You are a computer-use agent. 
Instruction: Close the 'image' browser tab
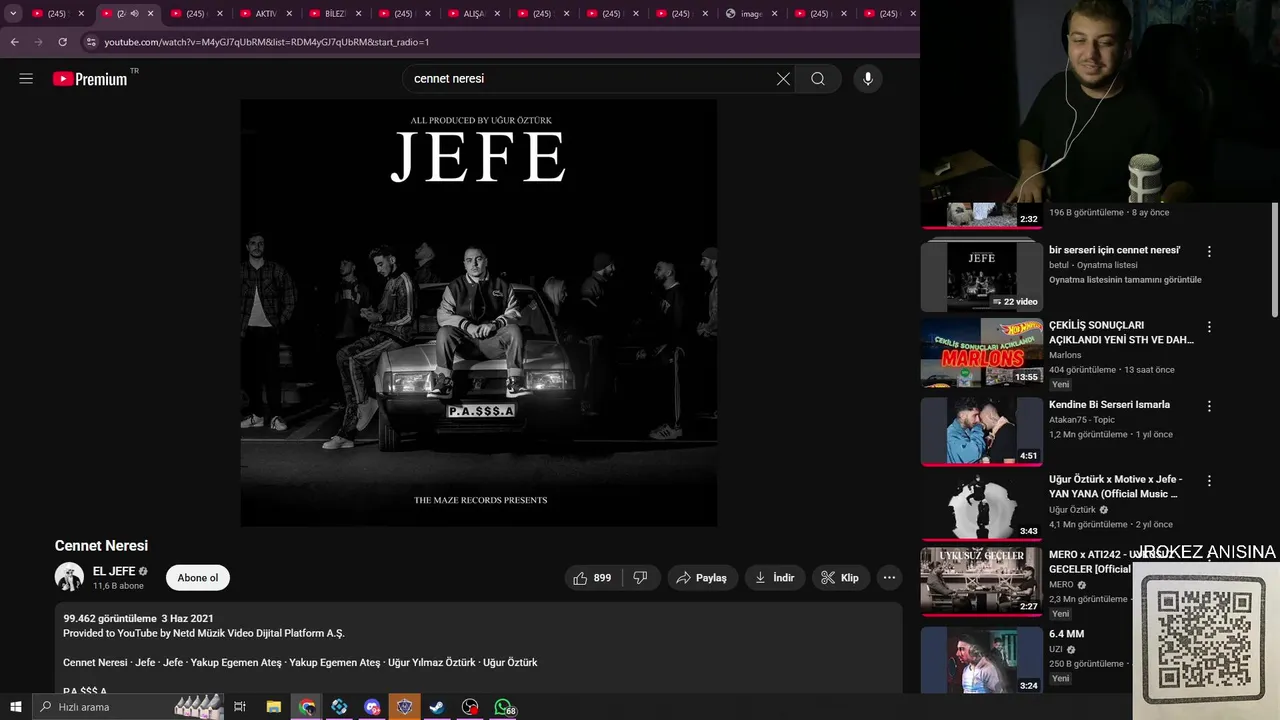(776, 14)
